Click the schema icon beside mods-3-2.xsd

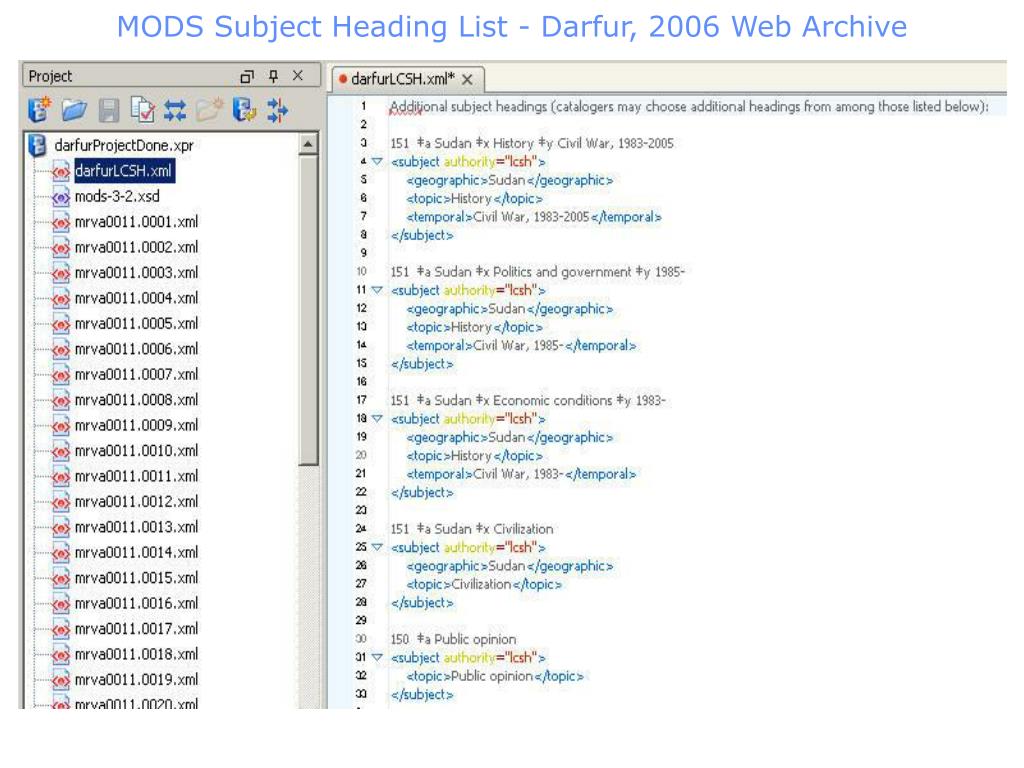coord(60,197)
